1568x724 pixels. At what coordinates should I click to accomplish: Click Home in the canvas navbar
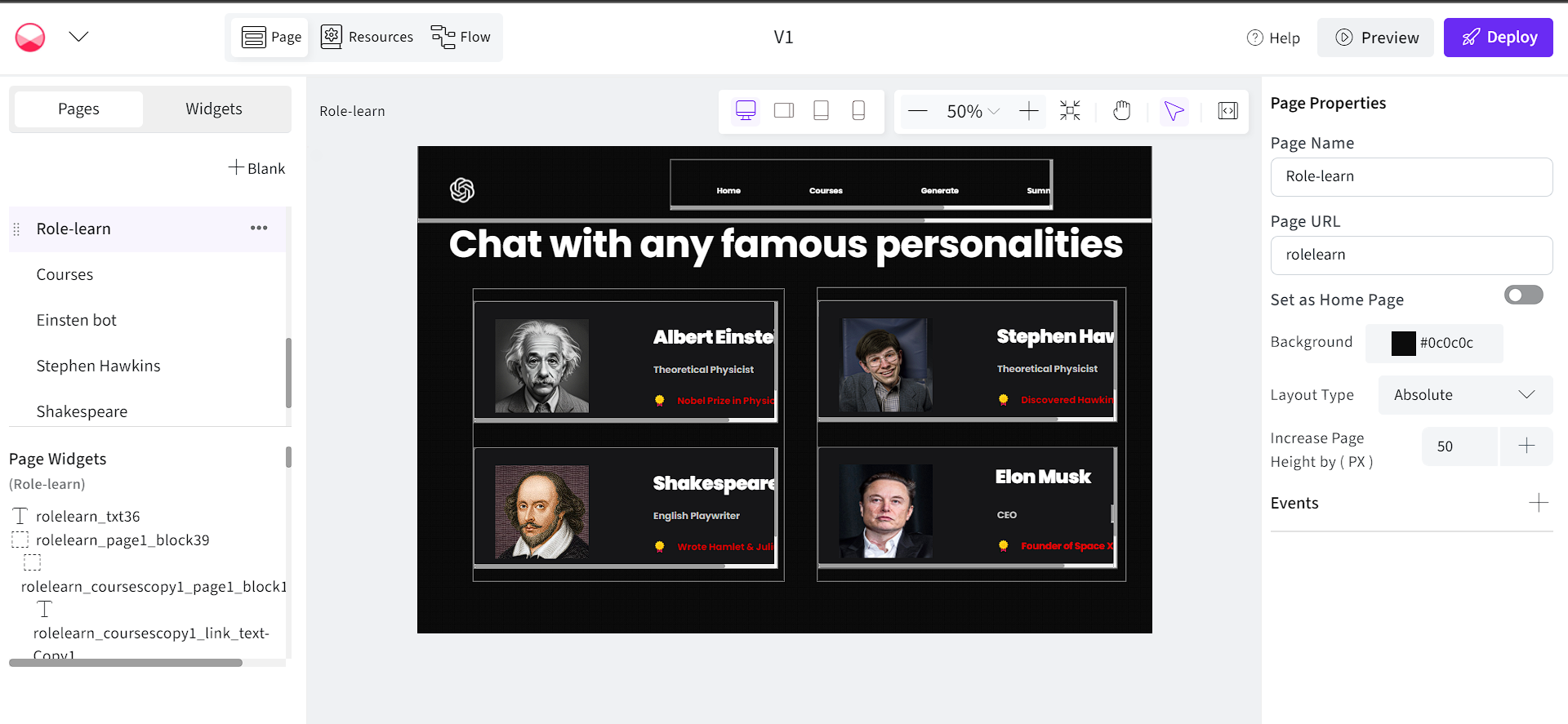728,190
